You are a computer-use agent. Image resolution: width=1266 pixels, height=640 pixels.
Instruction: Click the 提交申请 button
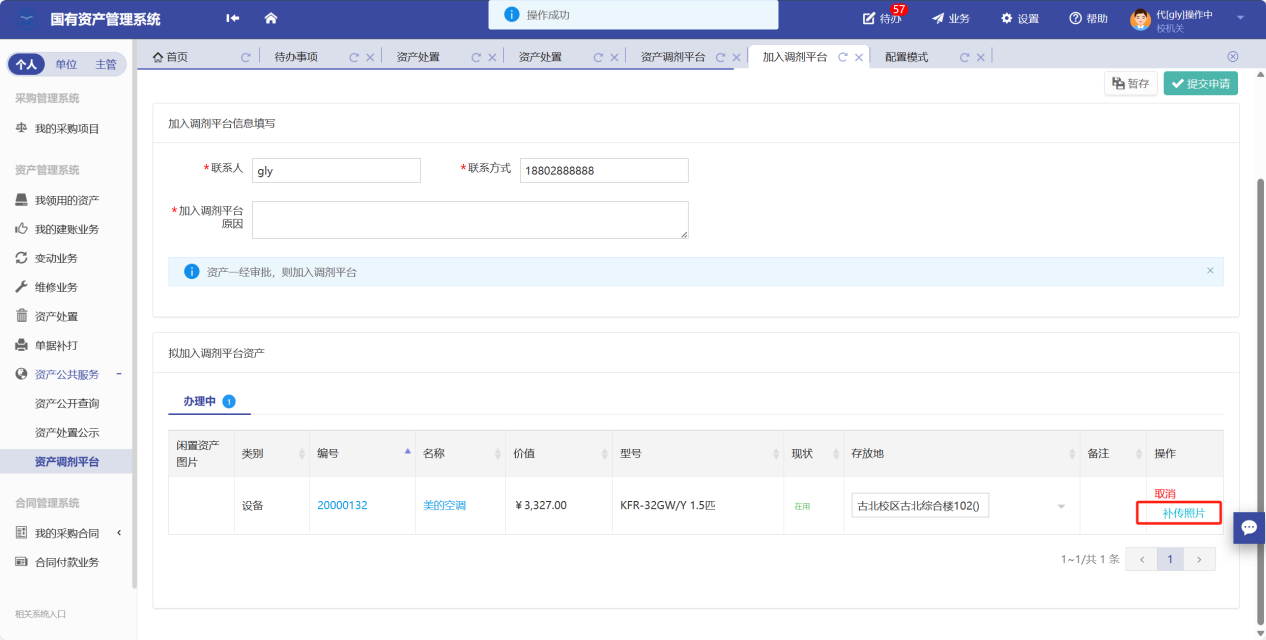tap(1200, 84)
